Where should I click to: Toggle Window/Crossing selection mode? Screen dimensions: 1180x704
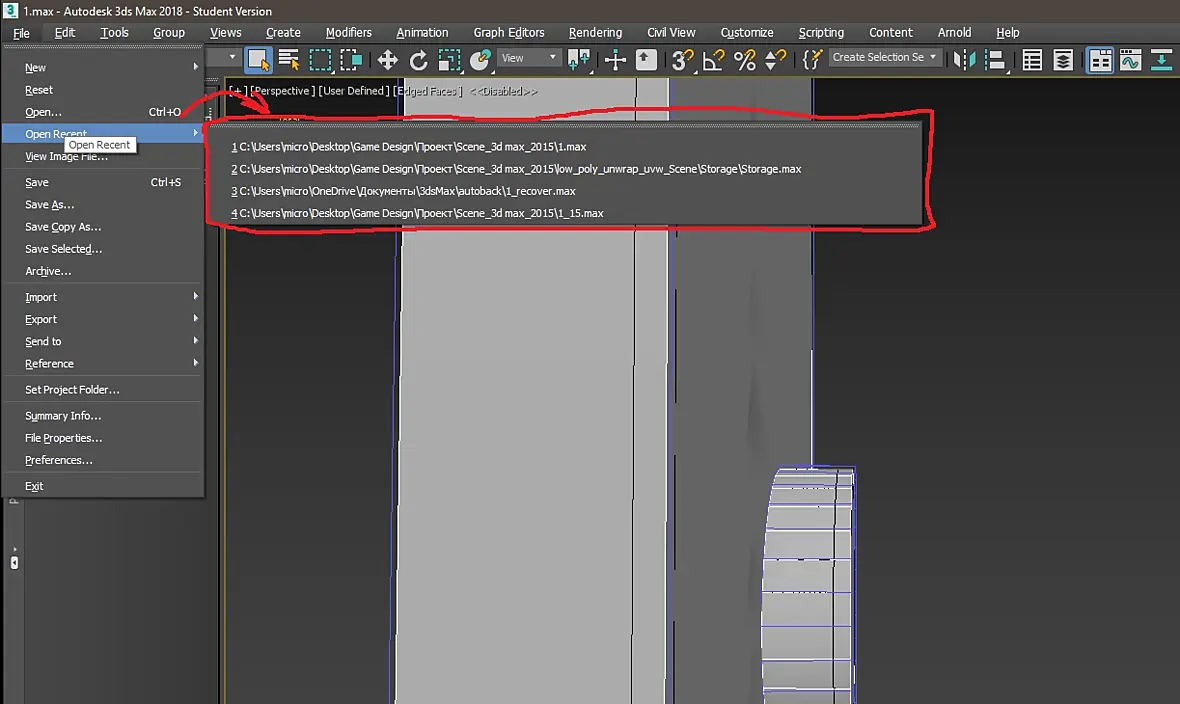click(351, 59)
